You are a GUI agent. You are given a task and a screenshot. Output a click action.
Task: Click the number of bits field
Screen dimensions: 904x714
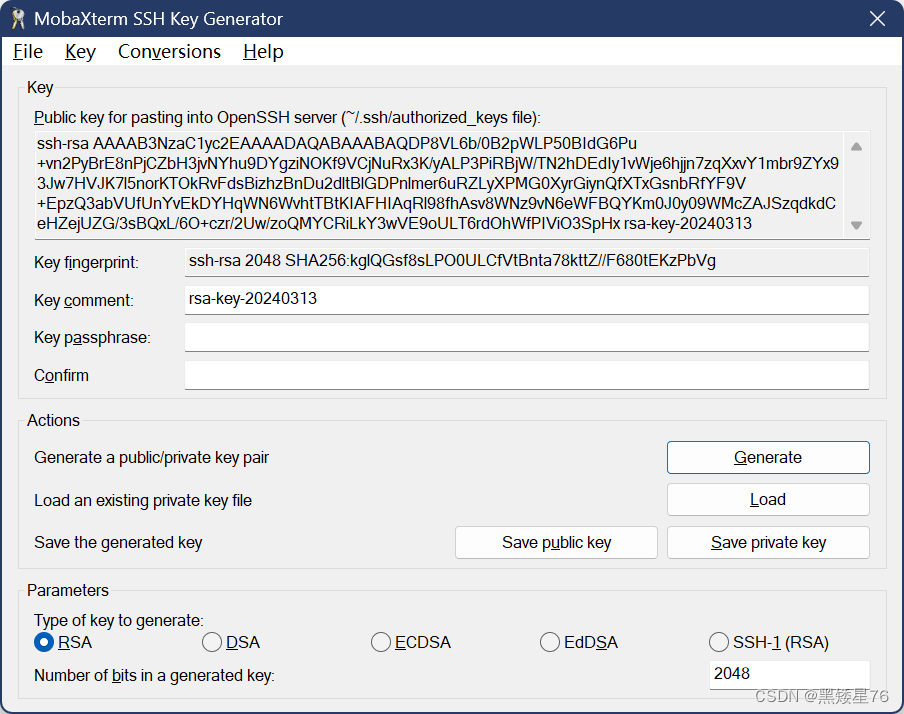[x=788, y=674]
